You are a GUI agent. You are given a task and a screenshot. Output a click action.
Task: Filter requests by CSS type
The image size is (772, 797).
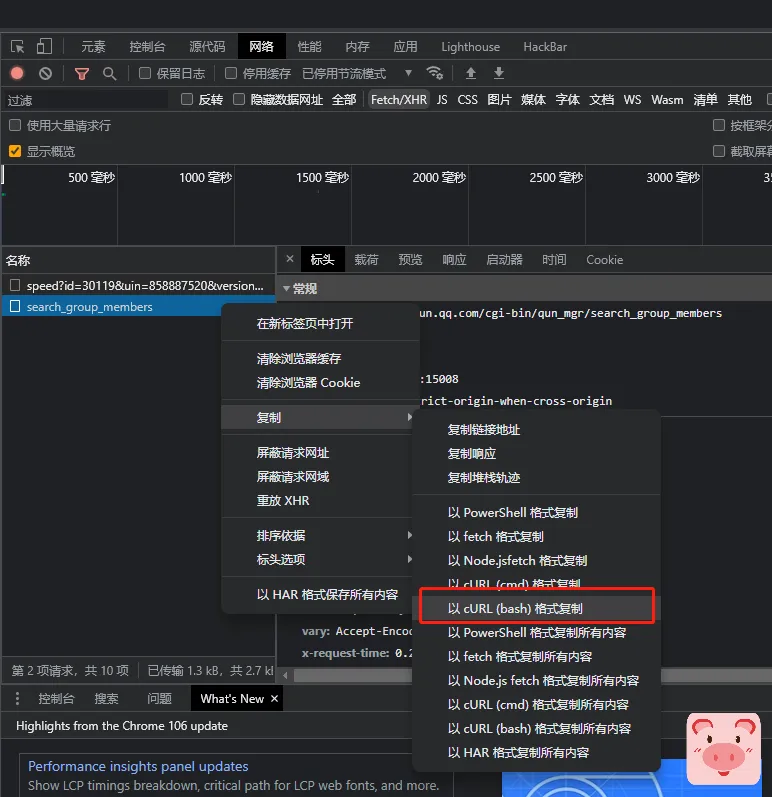[x=467, y=100]
